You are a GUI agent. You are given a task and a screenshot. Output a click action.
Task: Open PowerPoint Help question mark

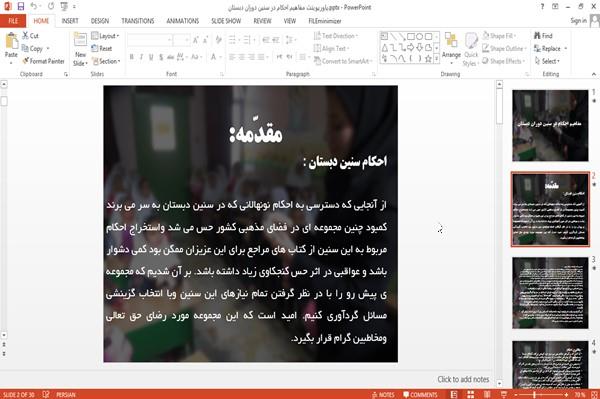(x=542, y=7)
